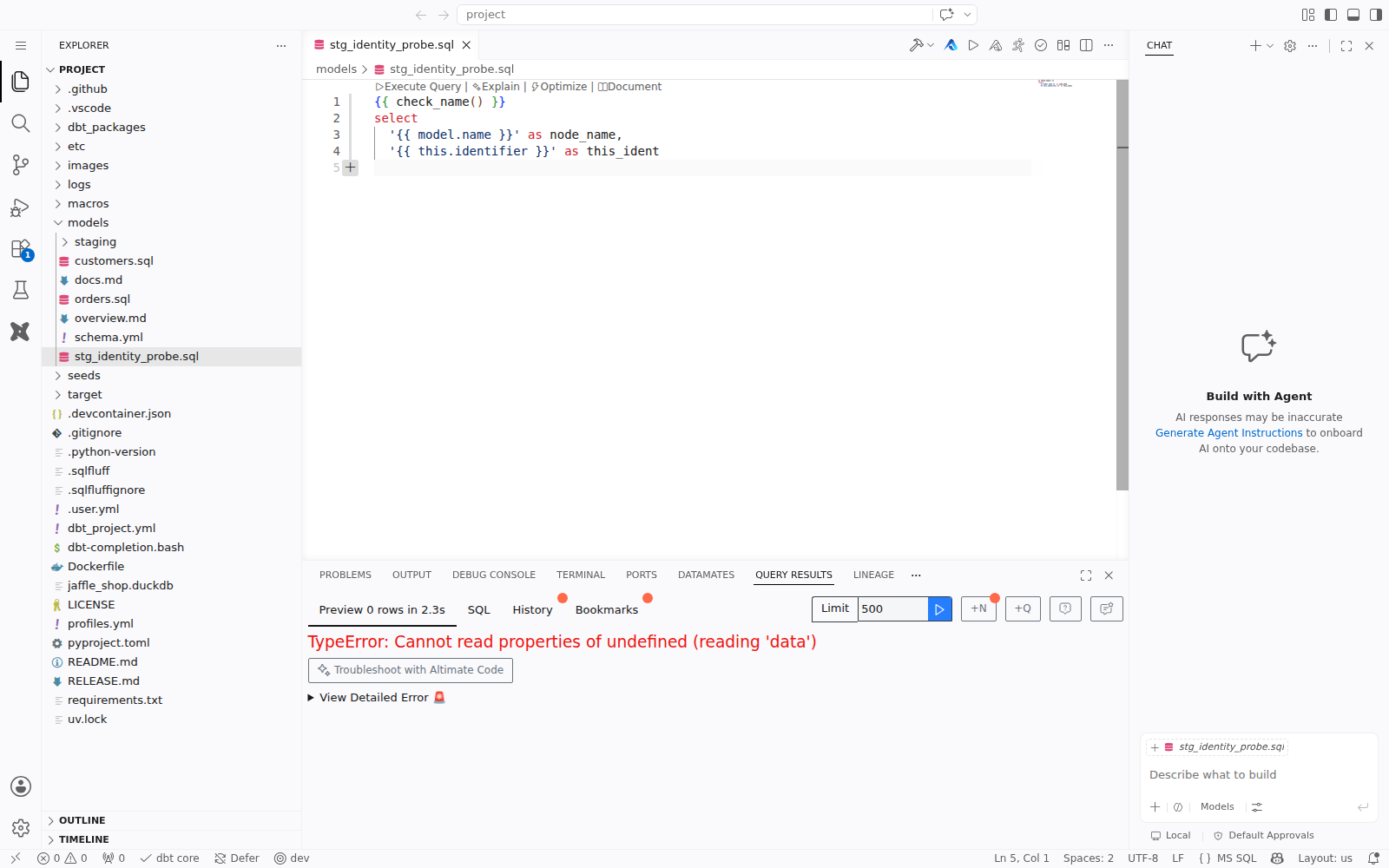Switch to LINEAGE panel tab
1389x868 pixels.
point(873,575)
